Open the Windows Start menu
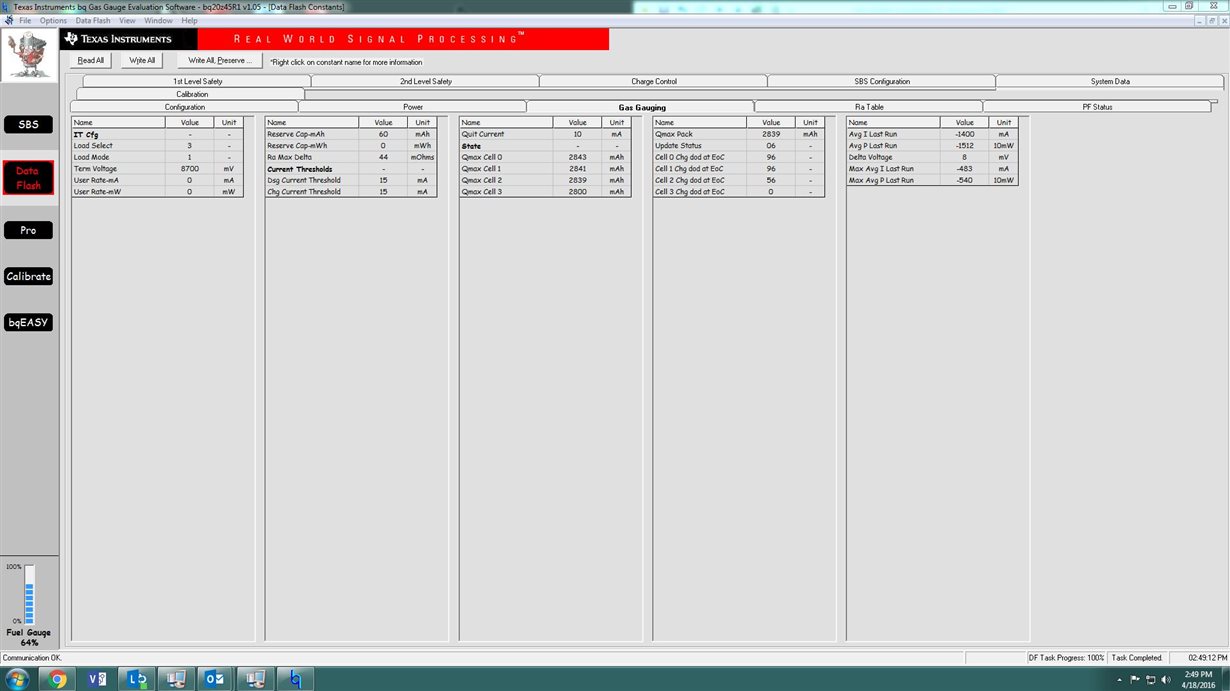1230x691 pixels. [x=18, y=679]
